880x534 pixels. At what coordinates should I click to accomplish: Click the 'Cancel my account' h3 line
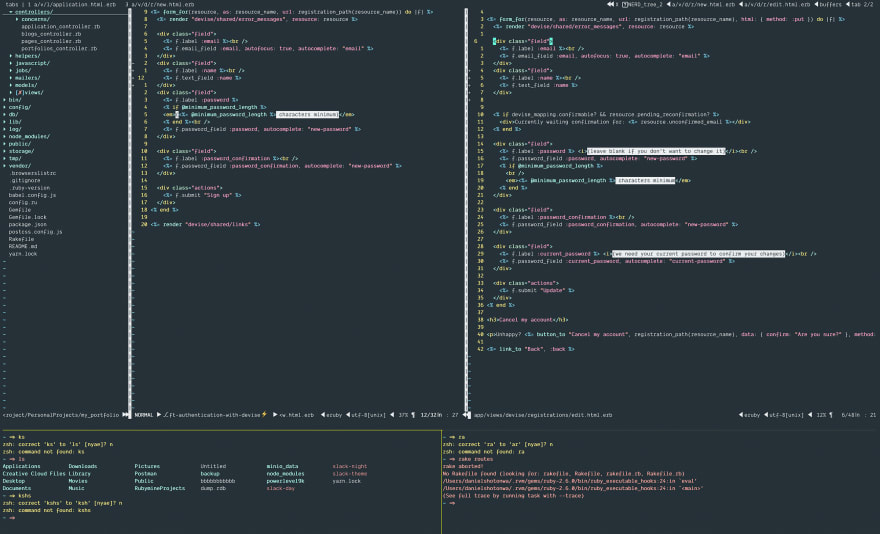528,320
